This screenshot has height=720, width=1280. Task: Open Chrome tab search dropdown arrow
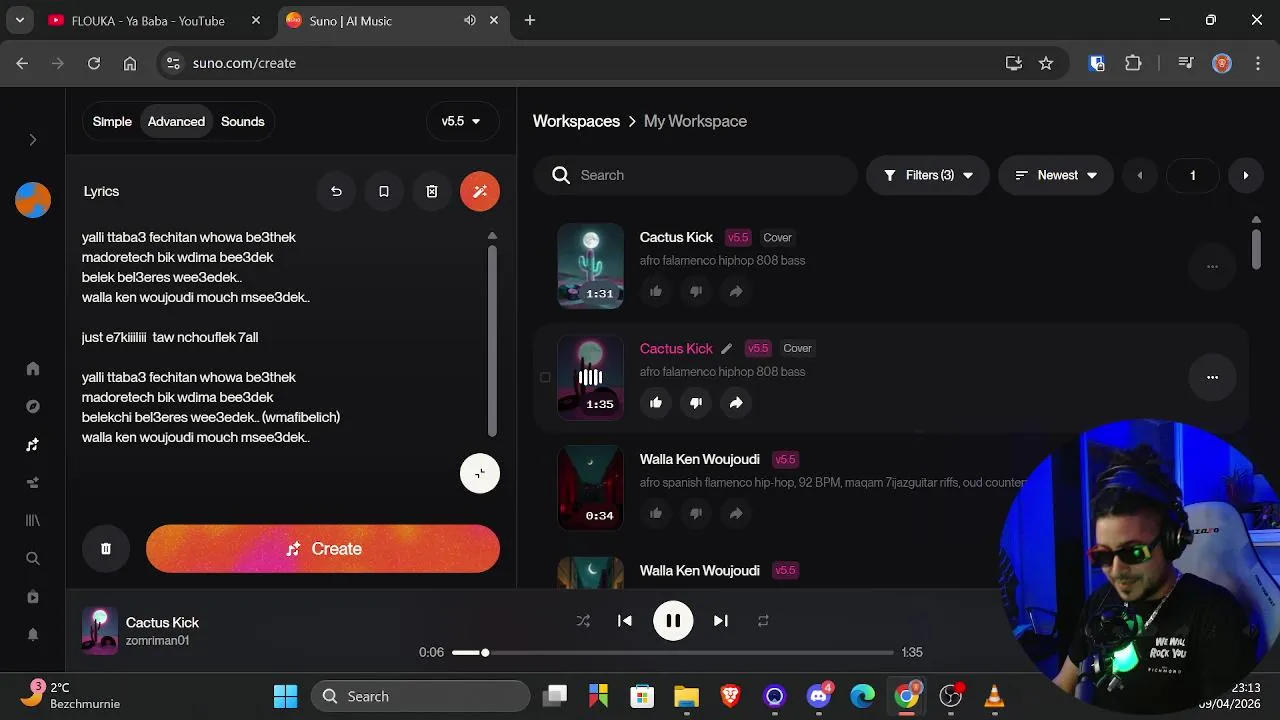pos(19,20)
